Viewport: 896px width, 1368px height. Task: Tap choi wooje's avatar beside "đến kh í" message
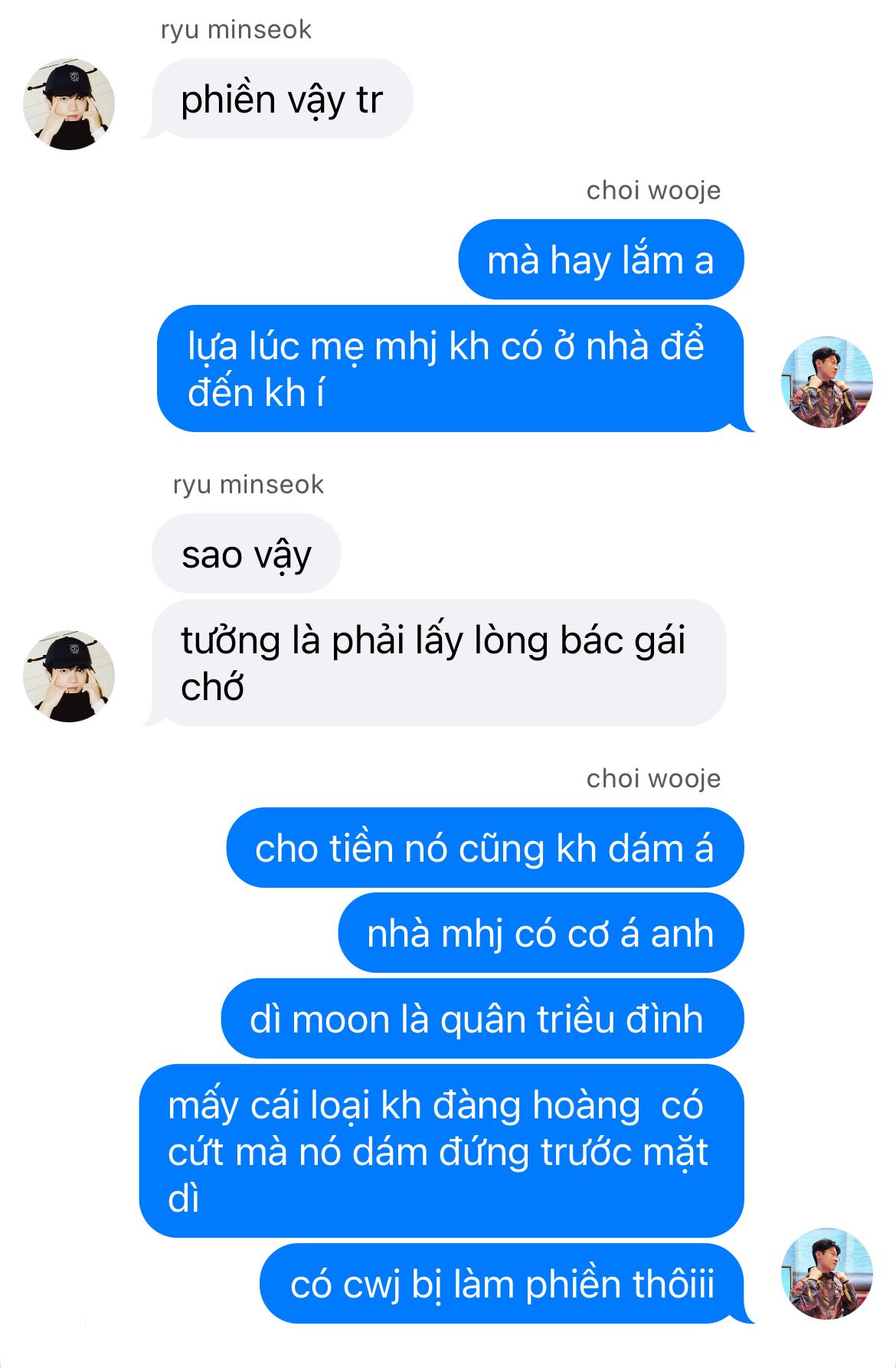click(x=827, y=382)
